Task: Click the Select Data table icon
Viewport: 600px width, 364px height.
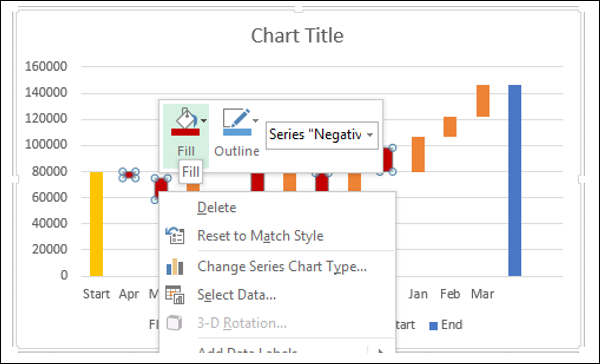Action: (x=174, y=294)
